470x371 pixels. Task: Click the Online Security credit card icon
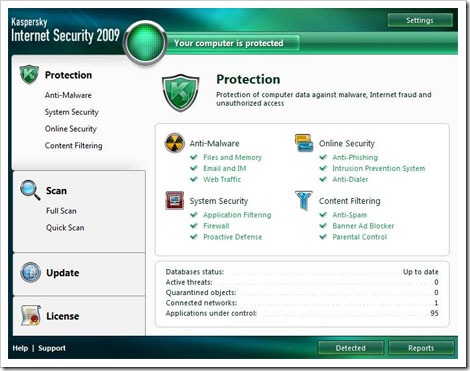(x=304, y=143)
